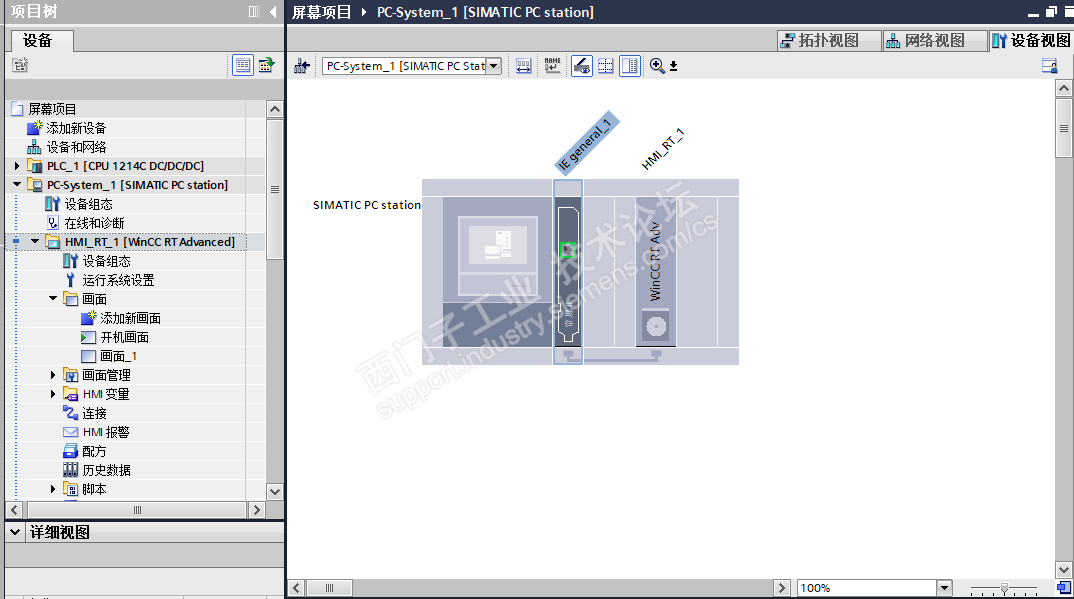Click the overview navigation icon at bottom right

click(1063, 587)
